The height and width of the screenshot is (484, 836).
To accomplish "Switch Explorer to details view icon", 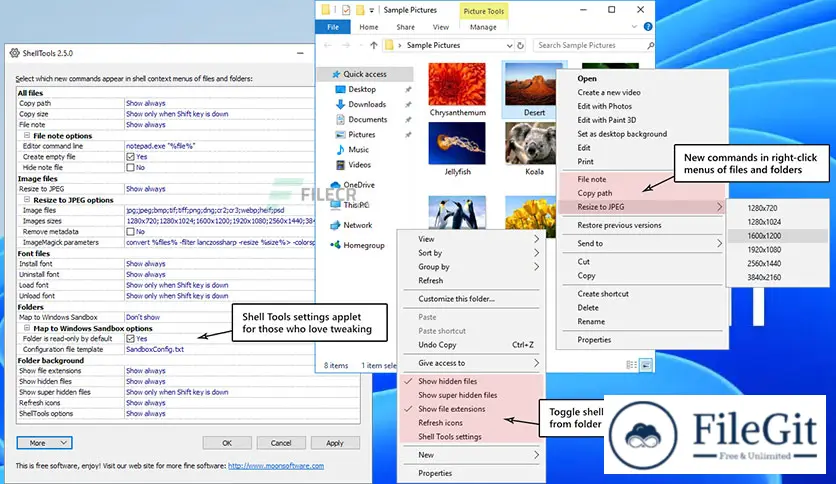I will pos(631,365).
